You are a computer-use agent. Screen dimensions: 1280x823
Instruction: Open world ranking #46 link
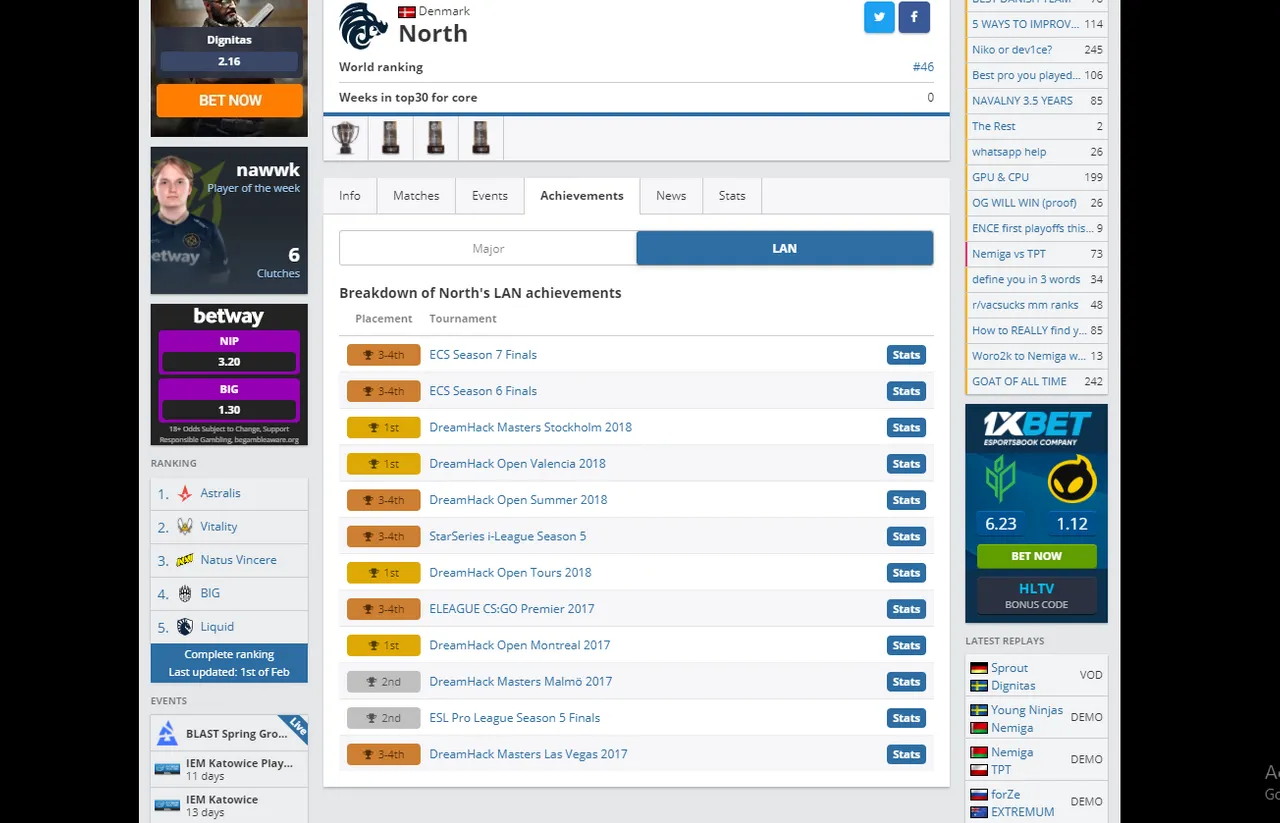tap(923, 67)
